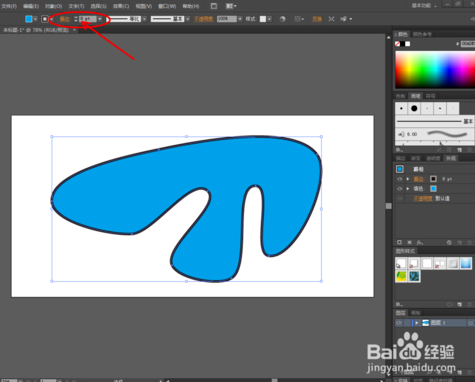Click the blue fill color swatch in control bar
This screenshot has width=475, height=382.
(x=29, y=19)
